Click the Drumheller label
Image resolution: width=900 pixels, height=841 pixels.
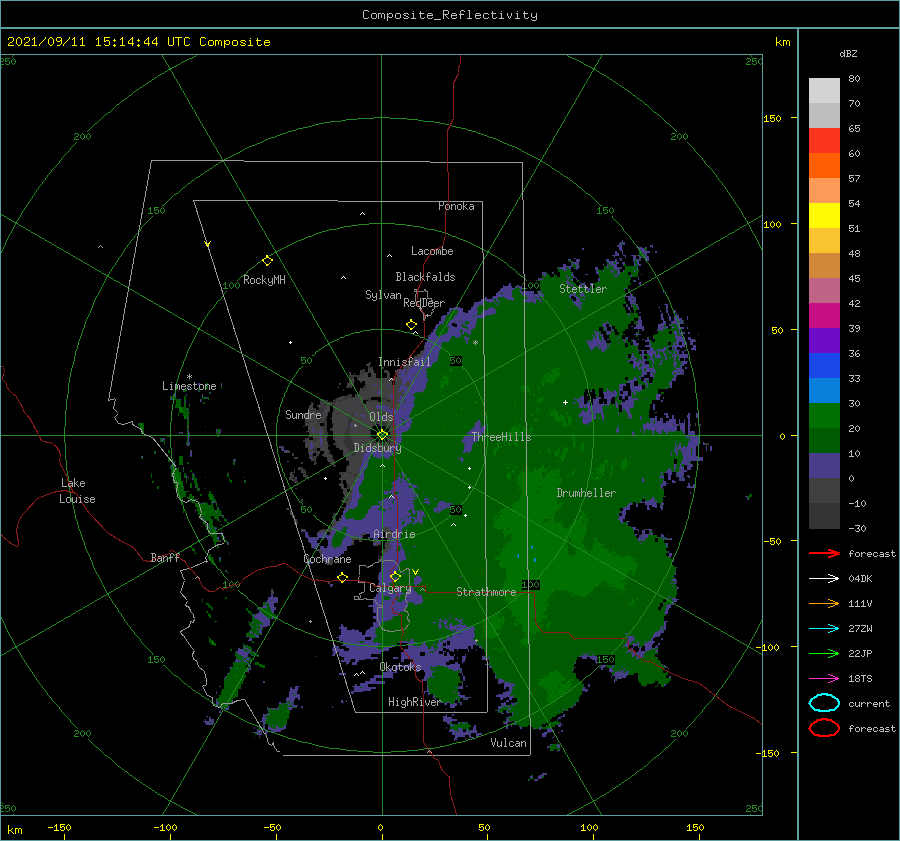(586, 493)
